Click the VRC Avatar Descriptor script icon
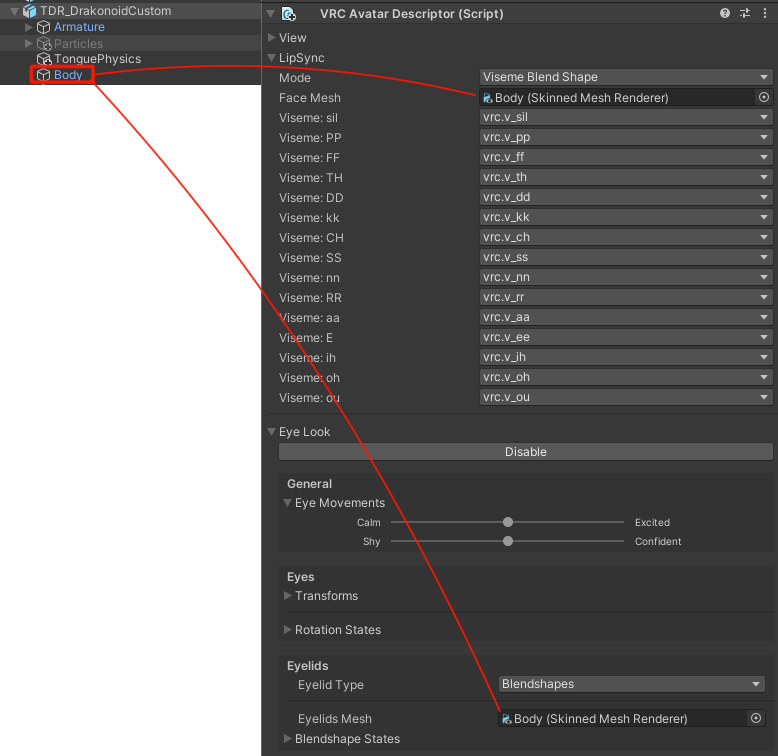The image size is (778, 756). pyautogui.click(x=289, y=14)
